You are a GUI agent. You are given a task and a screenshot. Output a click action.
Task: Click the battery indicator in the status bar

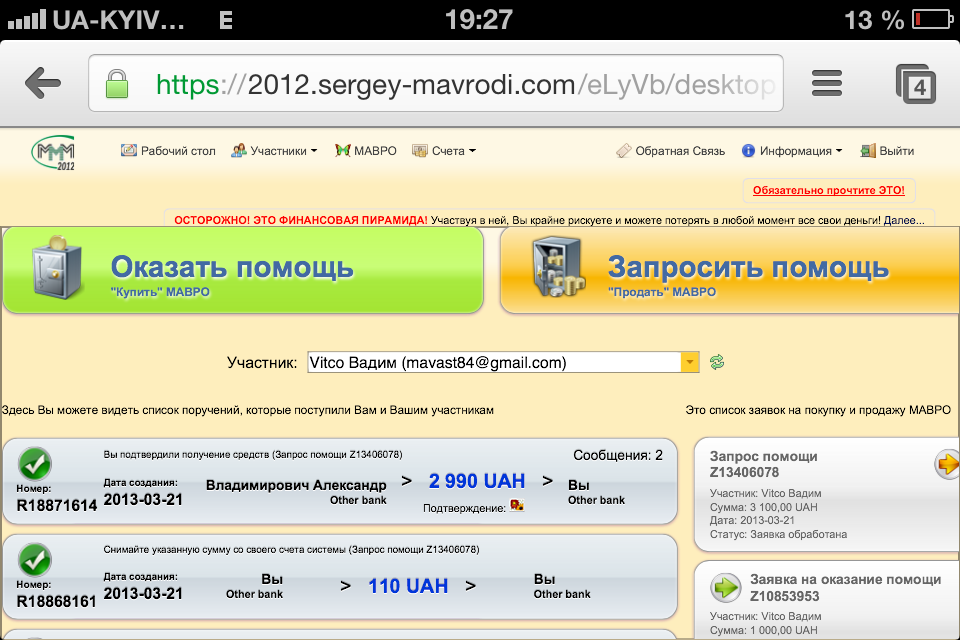932,20
